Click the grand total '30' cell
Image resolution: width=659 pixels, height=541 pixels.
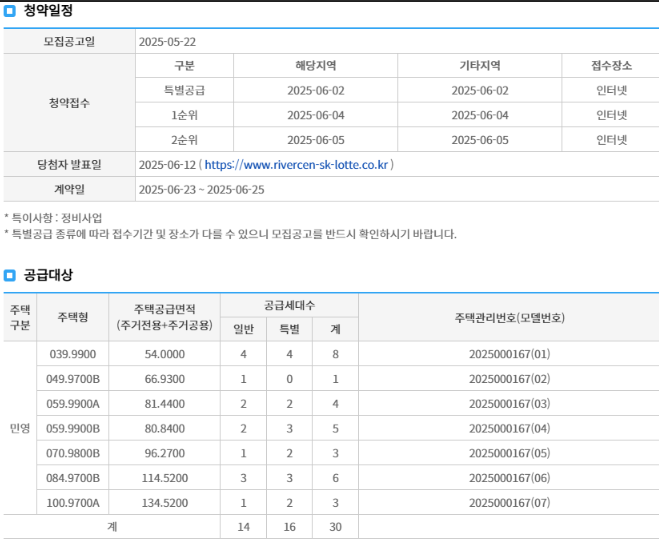335,527
